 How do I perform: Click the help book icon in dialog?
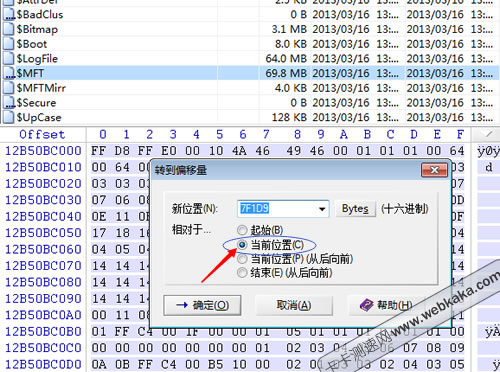tap(366, 305)
